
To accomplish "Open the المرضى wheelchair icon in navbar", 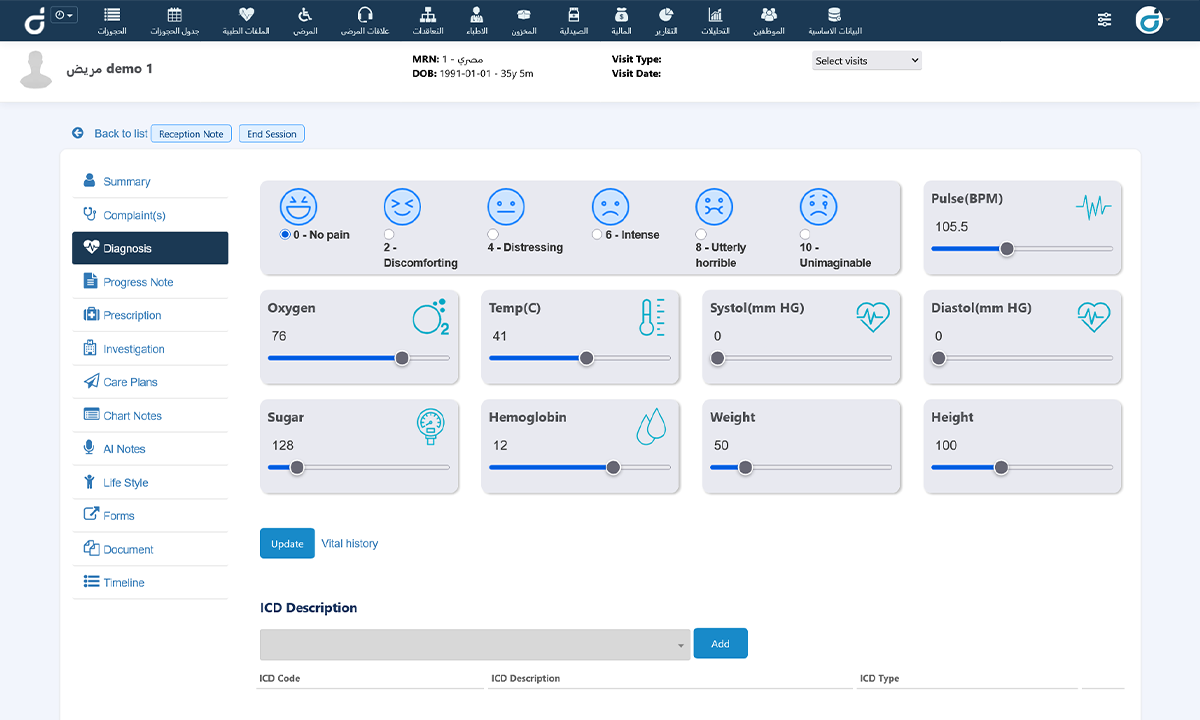I will [305, 14].
